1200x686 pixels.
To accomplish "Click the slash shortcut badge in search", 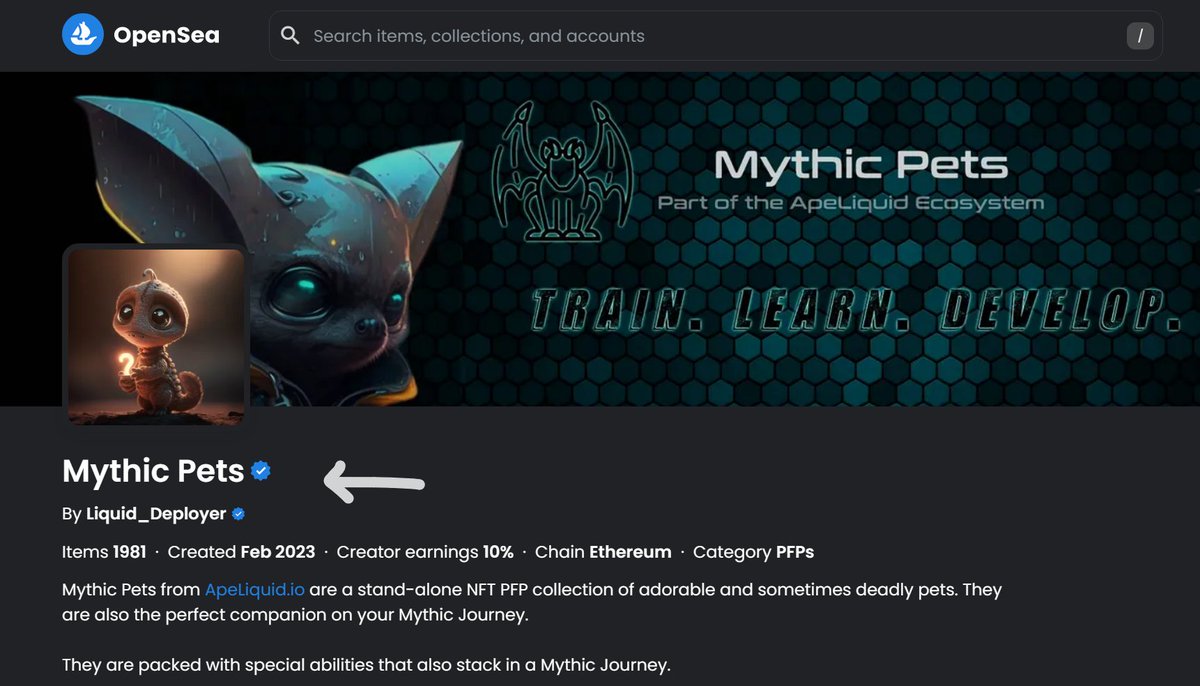I will point(1140,37).
